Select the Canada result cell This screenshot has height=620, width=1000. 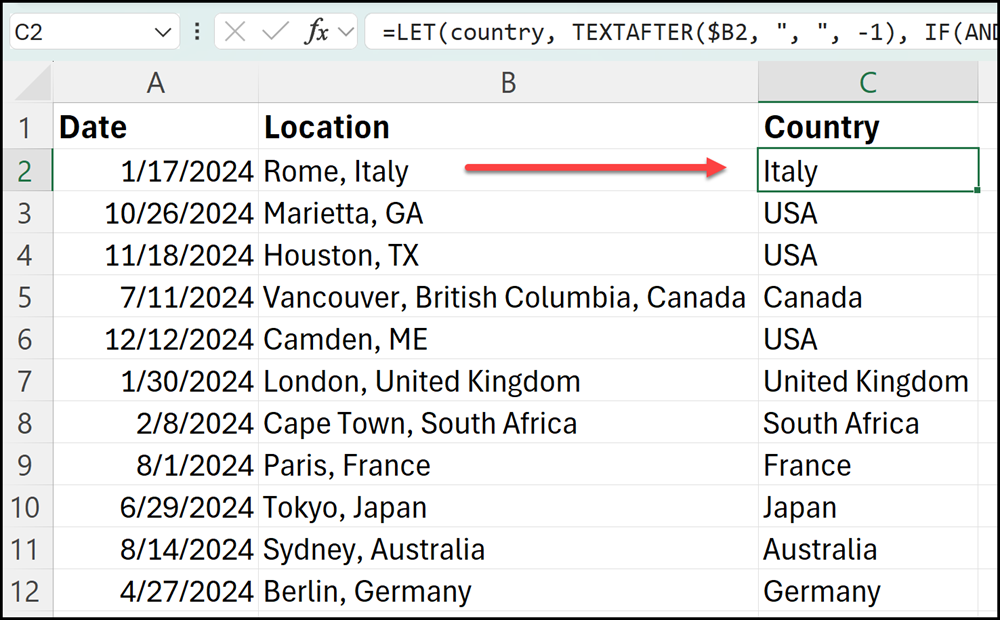pos(868,297)
